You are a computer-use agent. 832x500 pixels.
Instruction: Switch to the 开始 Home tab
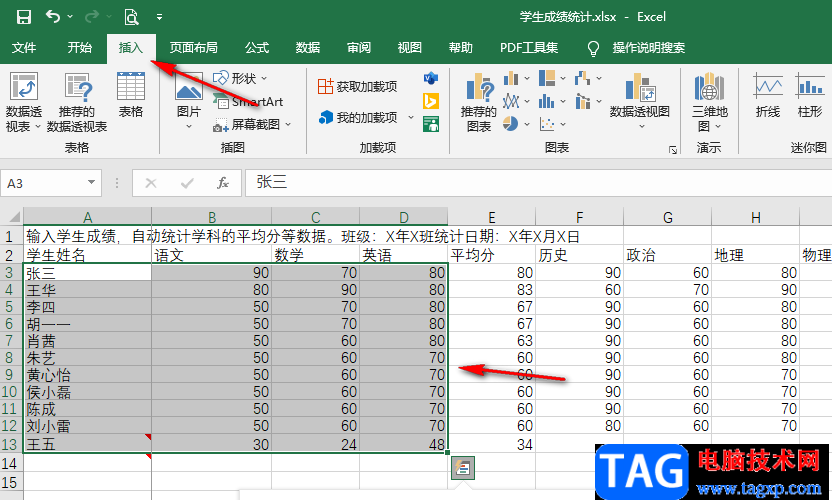[x=80, y=48]
